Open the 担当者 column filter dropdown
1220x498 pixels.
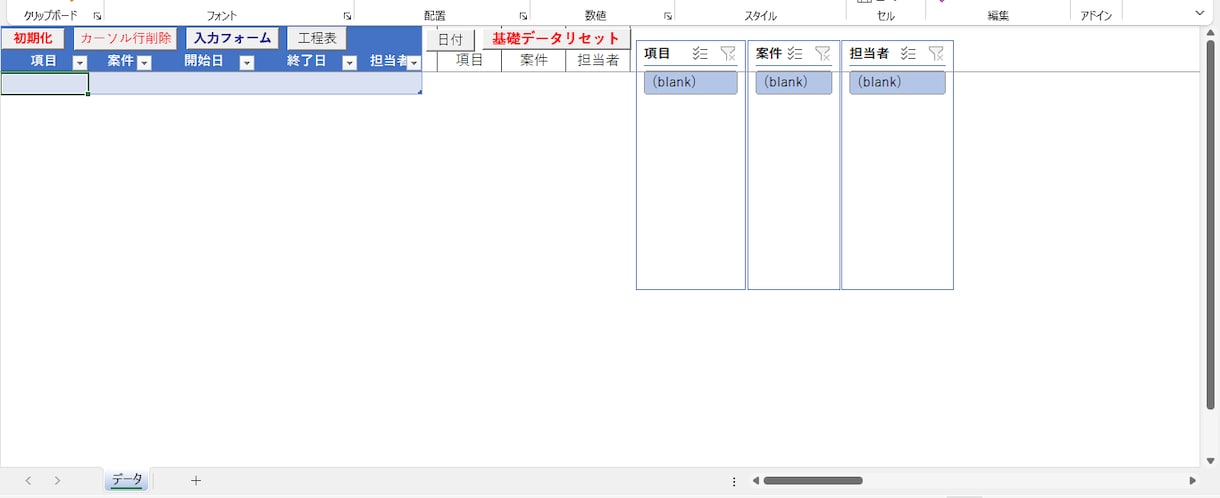click(414, 62)
